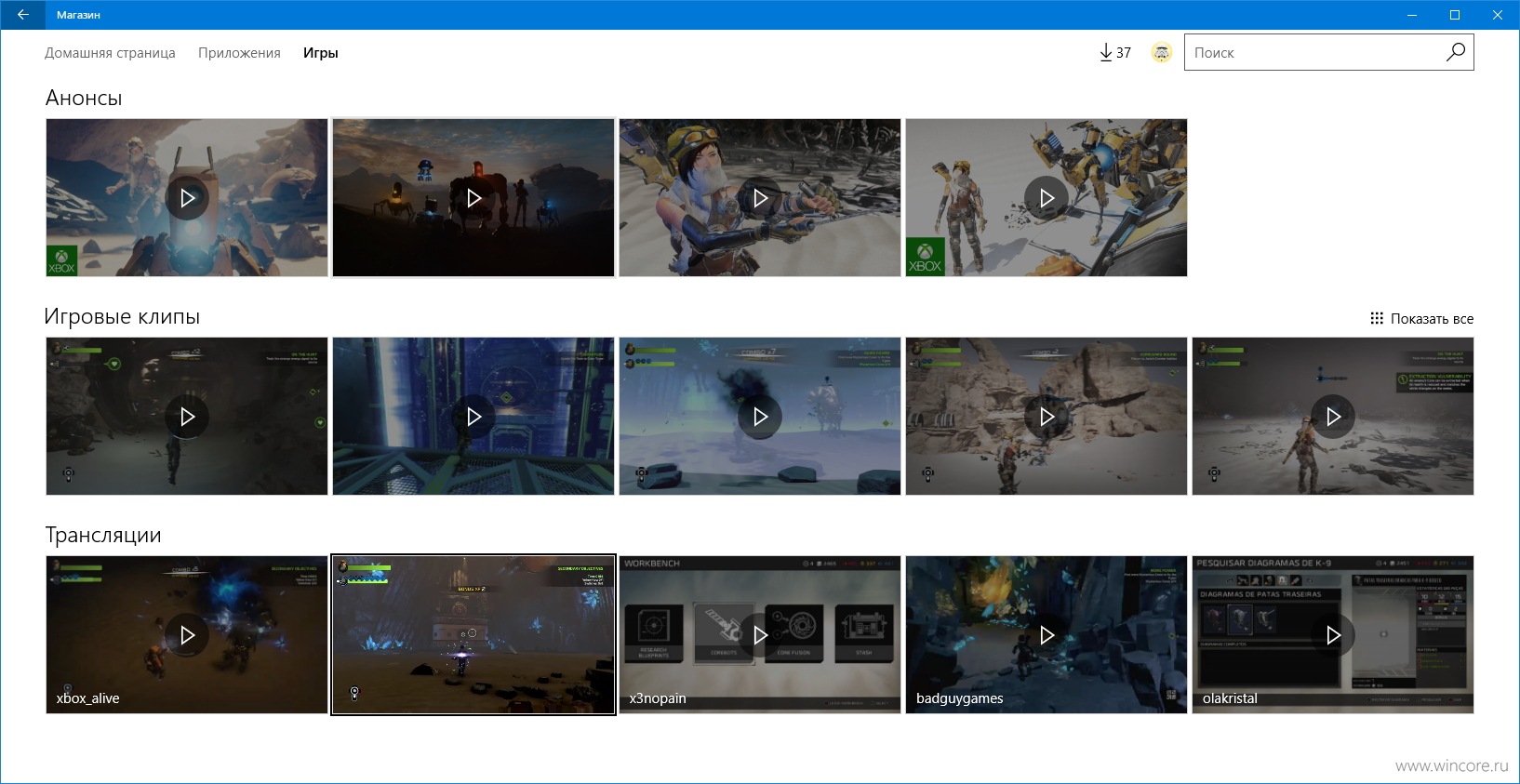Open the Домашняя страница tab
Screen dimensions: 1520x784
pos(110,53)
